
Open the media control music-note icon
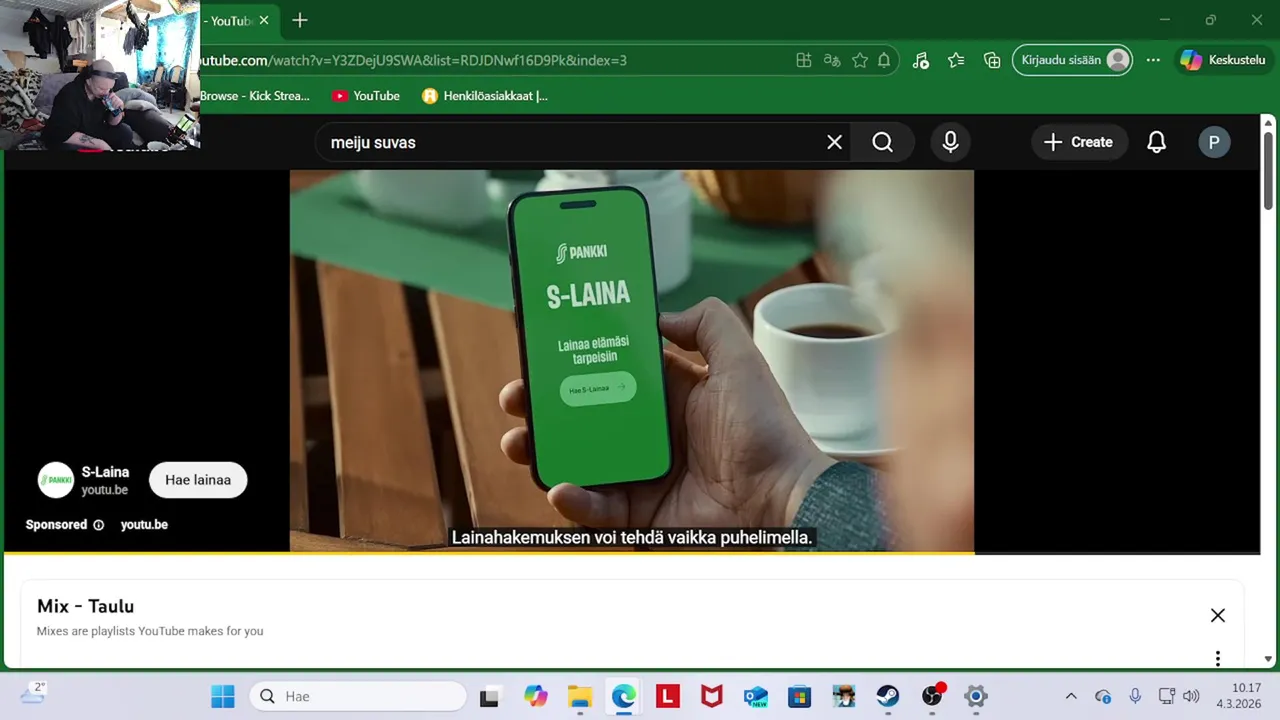tap(921, 60)
